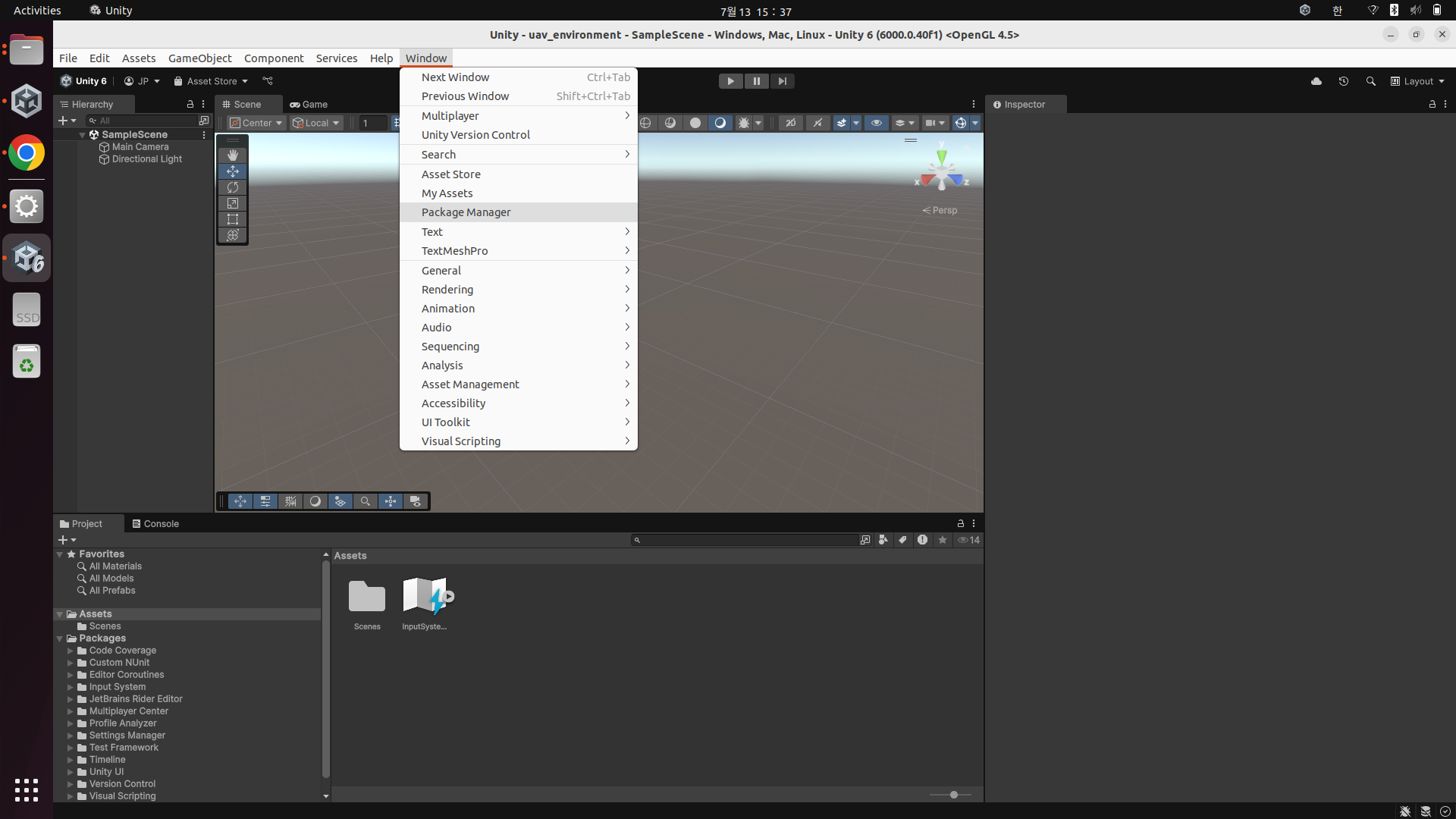Click the Play button

pyautogui.click(x=730, y=81)
